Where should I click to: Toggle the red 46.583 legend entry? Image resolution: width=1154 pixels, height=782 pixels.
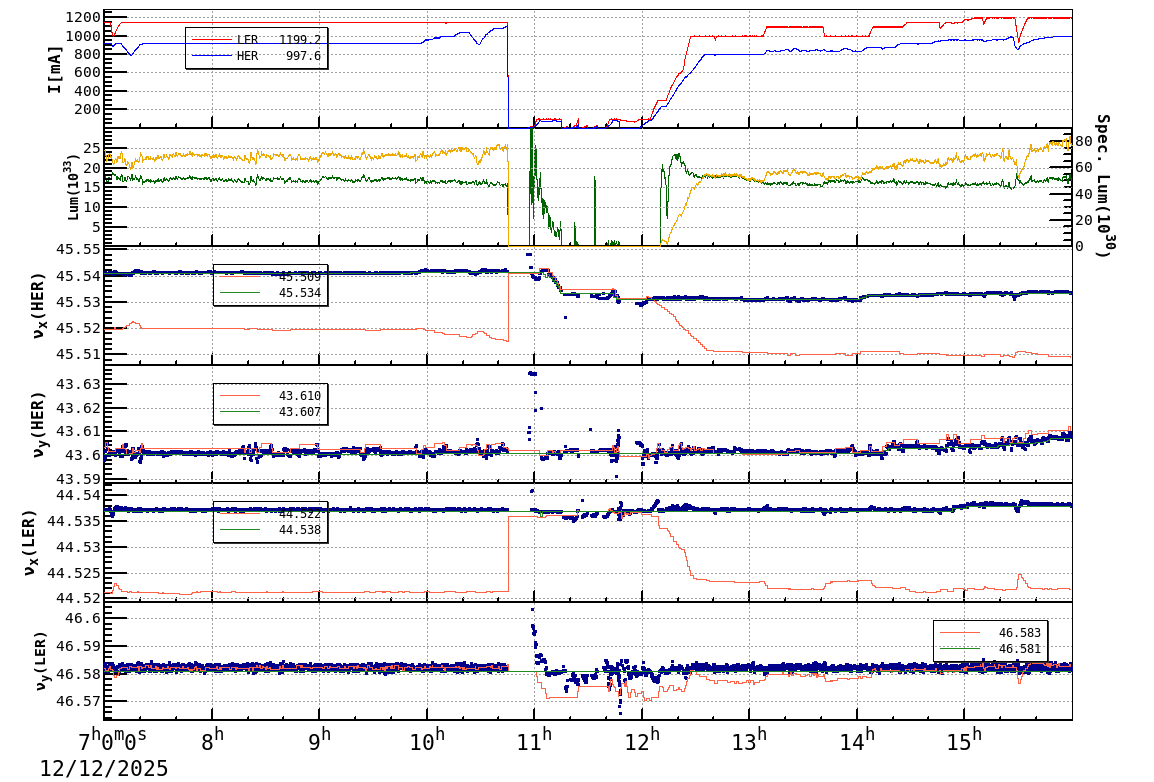pos(1010,633)
